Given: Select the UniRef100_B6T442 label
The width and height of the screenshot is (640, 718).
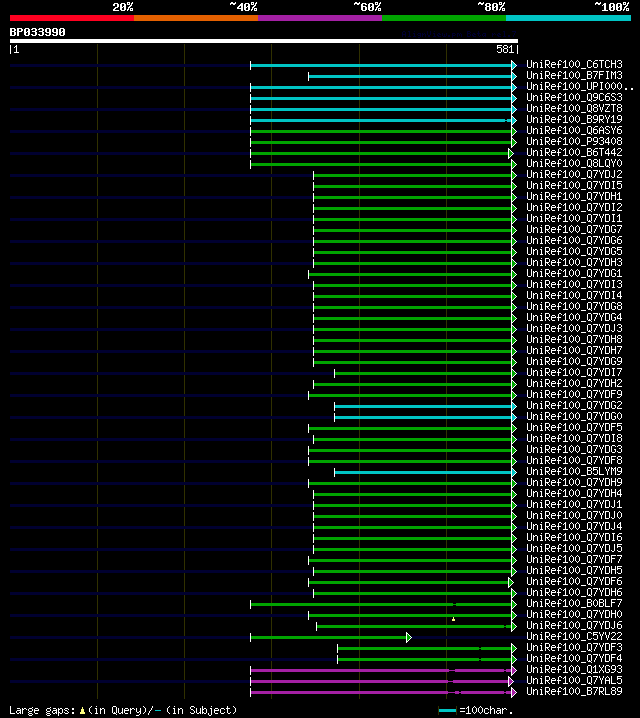Looking at the screenshot, I should 574,152.
